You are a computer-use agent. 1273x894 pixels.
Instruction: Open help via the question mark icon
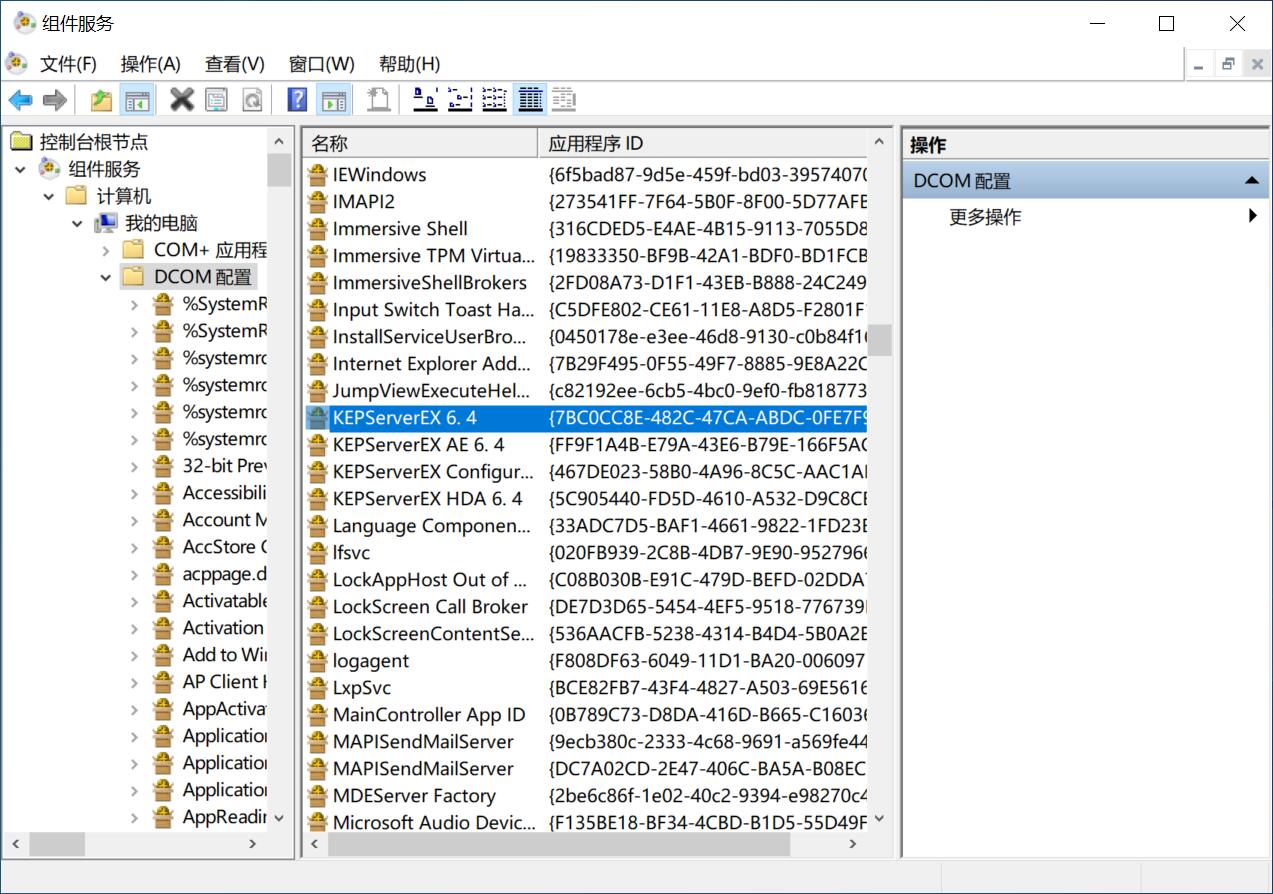(297, 99)
